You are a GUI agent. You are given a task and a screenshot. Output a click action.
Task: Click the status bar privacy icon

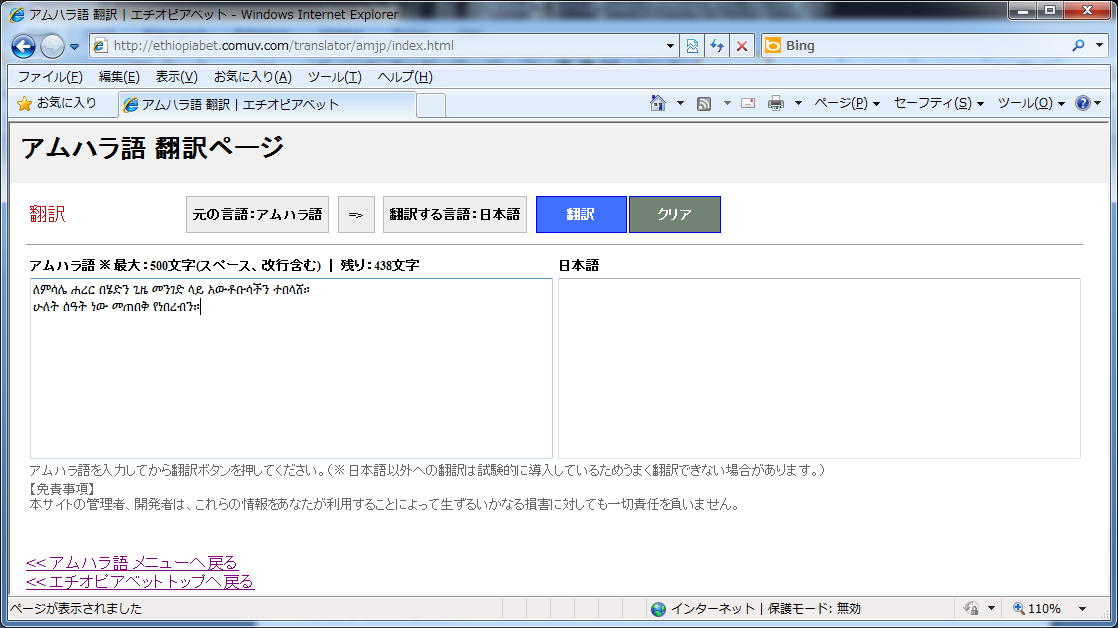pyautogui.click(x=972, y=609)
